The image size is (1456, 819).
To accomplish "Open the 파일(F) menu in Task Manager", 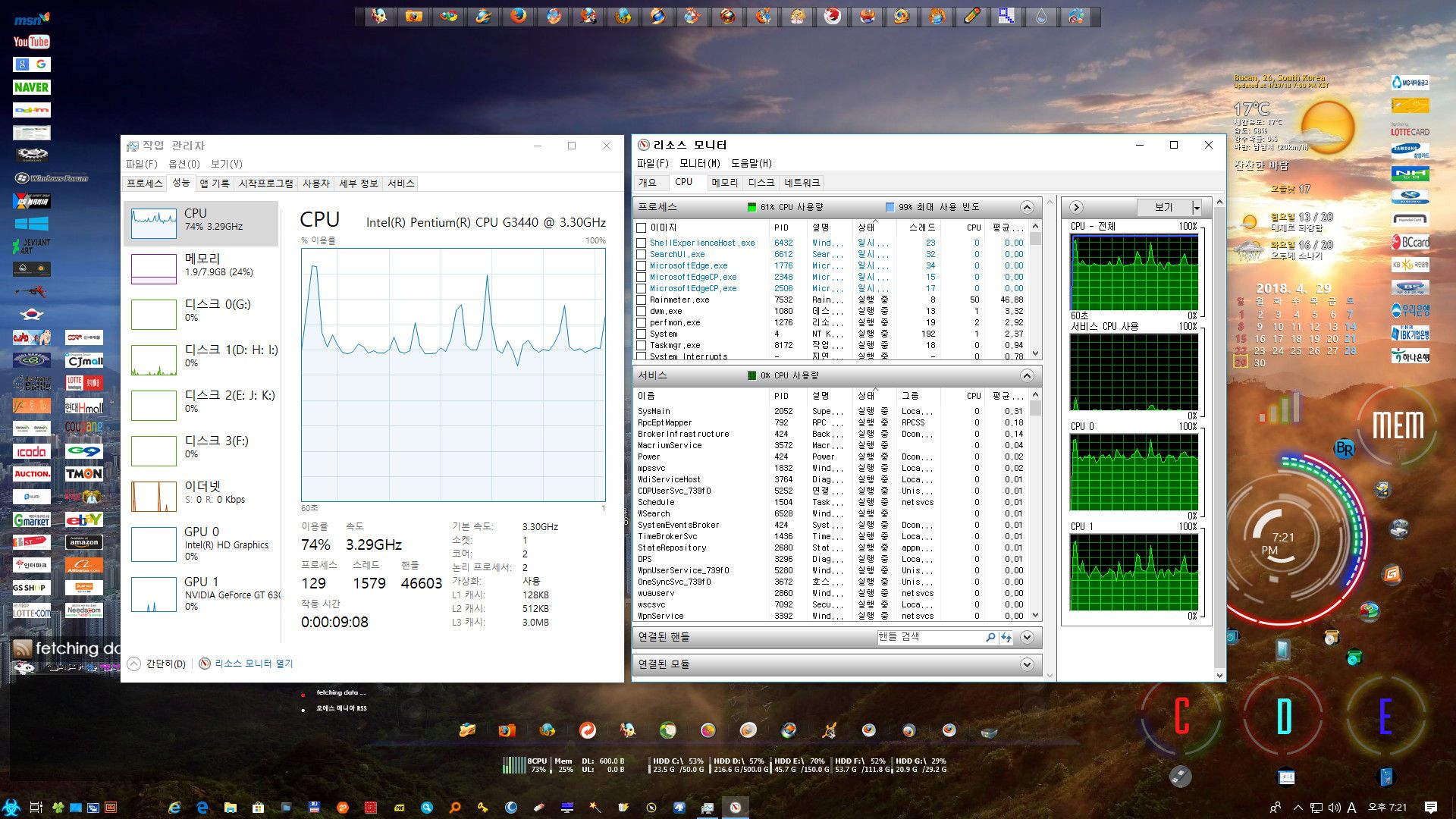I will [x=141, y=164].
